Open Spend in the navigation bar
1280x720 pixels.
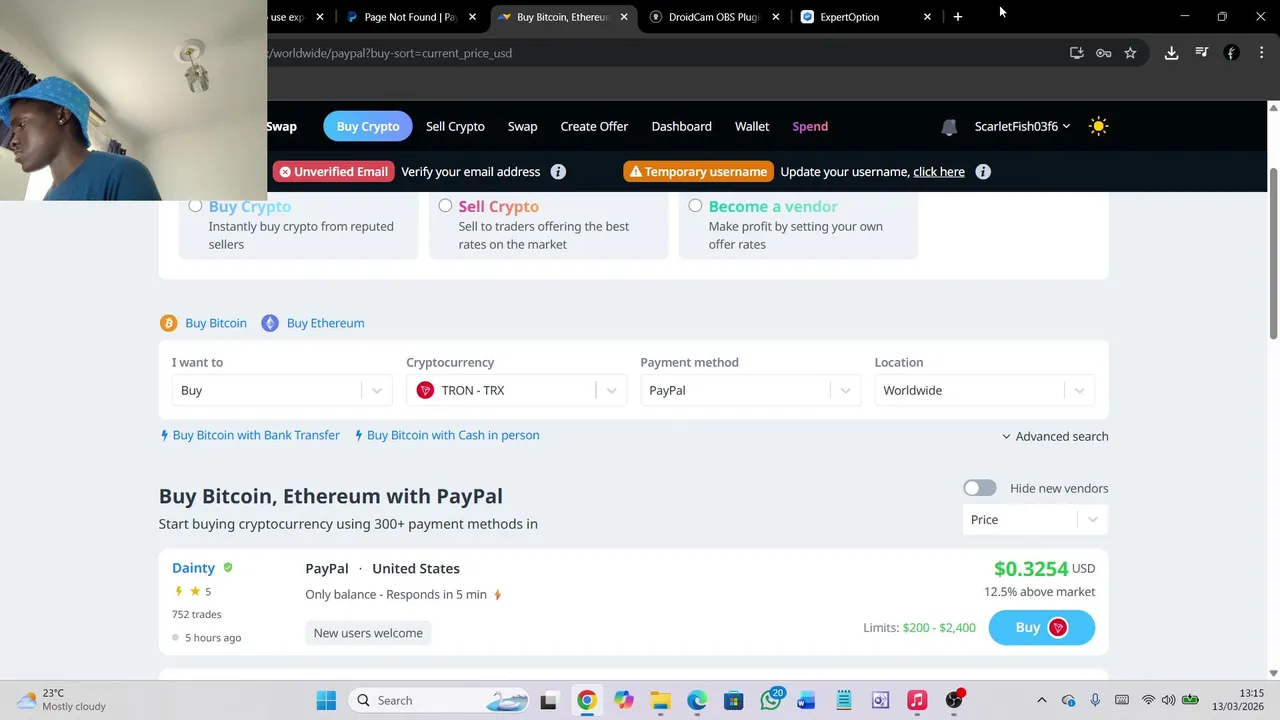(x=810, y=126)
